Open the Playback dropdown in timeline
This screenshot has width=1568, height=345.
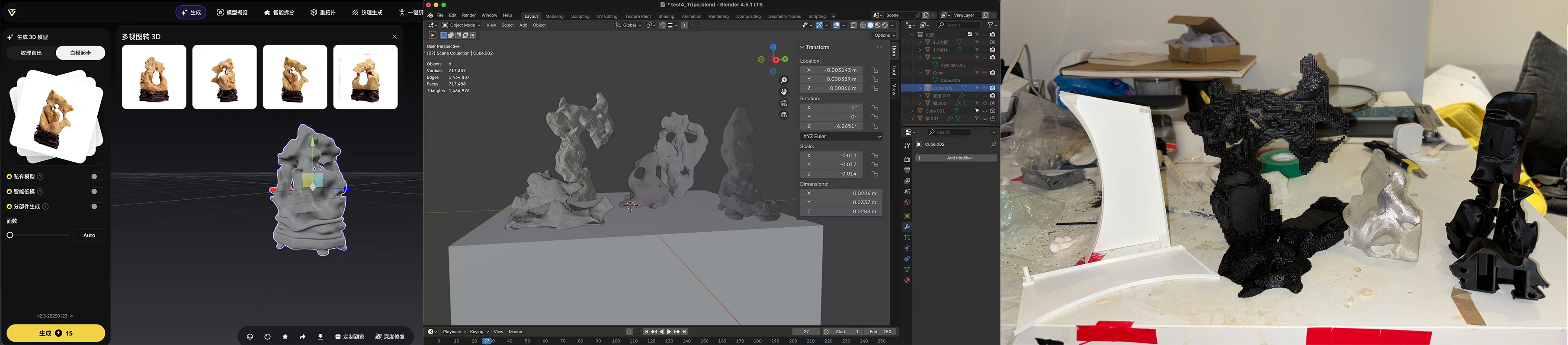(454, 332)
